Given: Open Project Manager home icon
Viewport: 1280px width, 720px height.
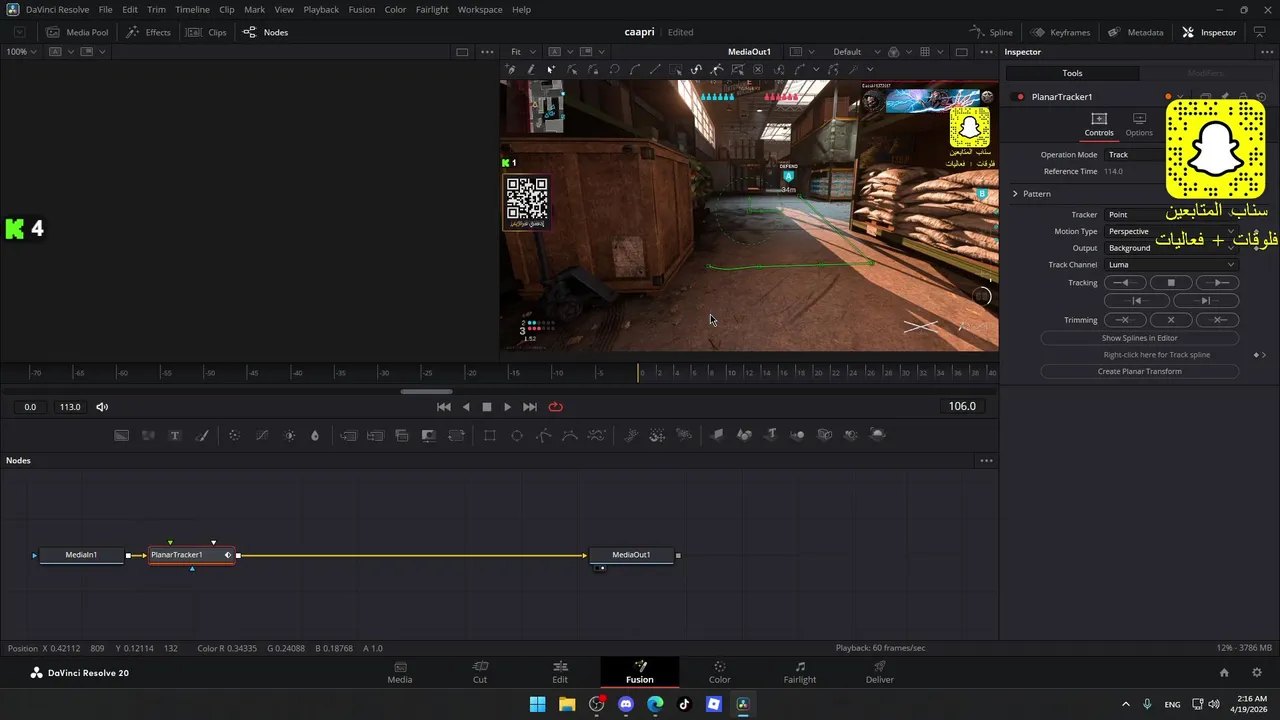Looking at the screenshot, I should [1224, 673].
